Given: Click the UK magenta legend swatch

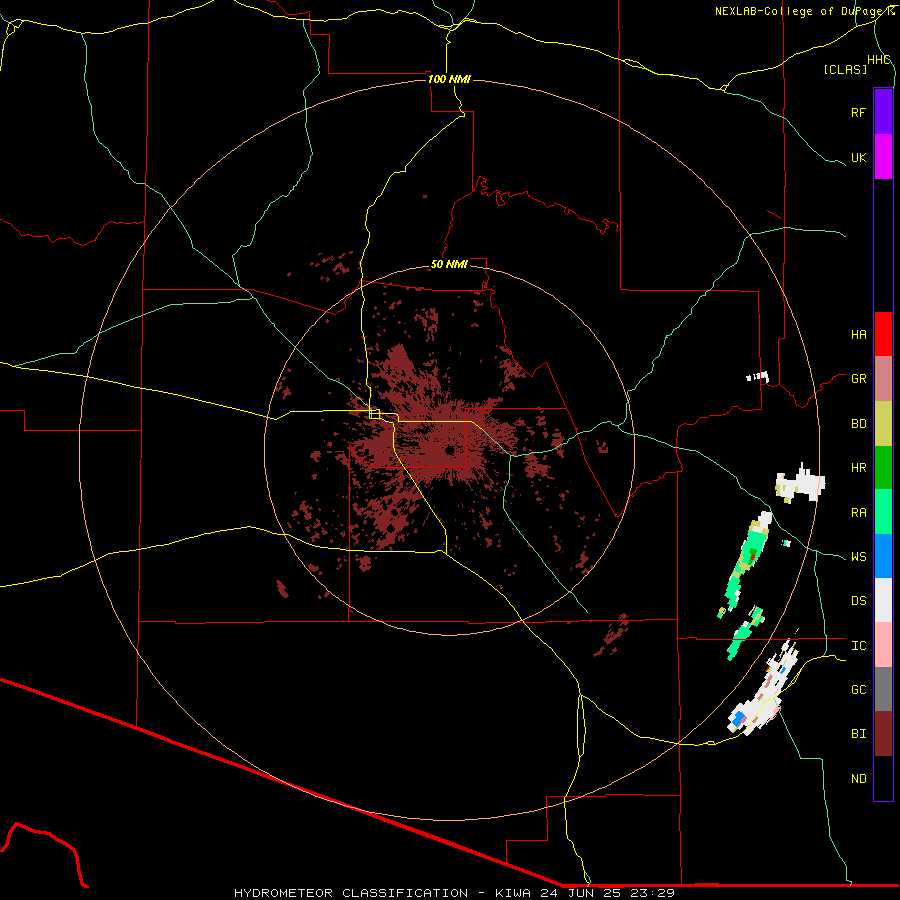Looking at the screenshot, I should 883,157.
